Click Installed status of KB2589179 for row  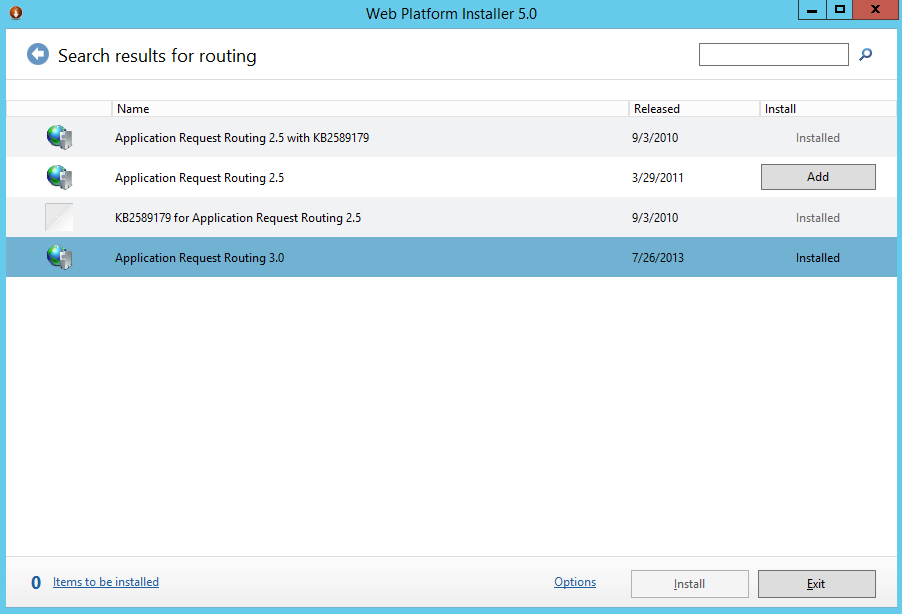click(x=817, y=218)
